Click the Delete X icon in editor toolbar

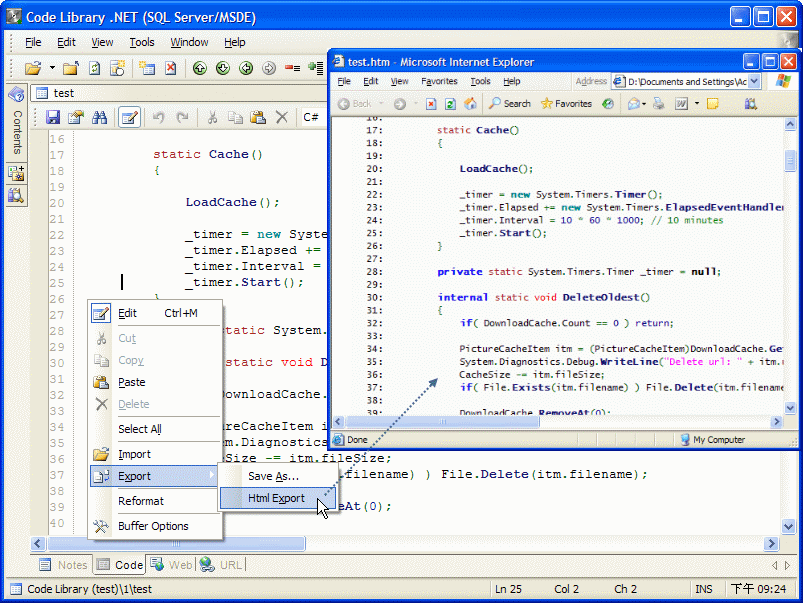pos(282,117)
